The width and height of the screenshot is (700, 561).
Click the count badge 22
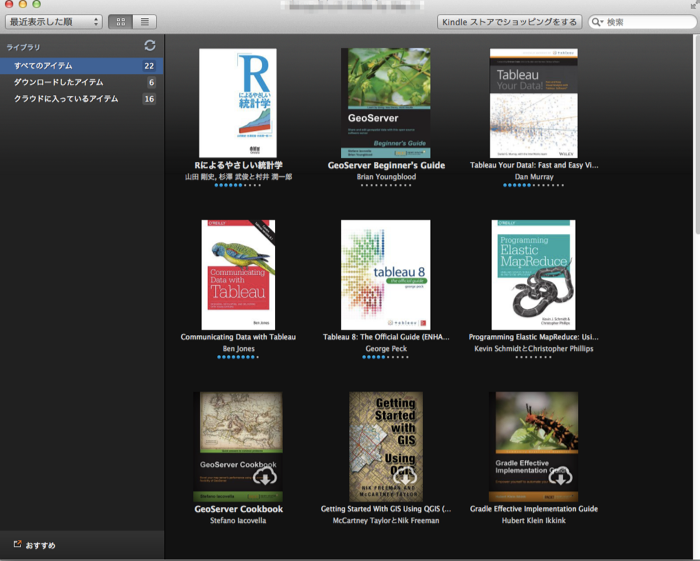click(x=149, y=66)
